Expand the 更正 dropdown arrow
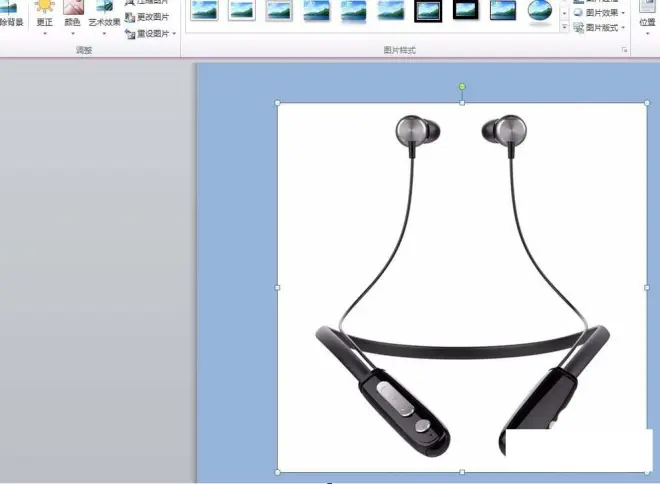 point(45,34)
